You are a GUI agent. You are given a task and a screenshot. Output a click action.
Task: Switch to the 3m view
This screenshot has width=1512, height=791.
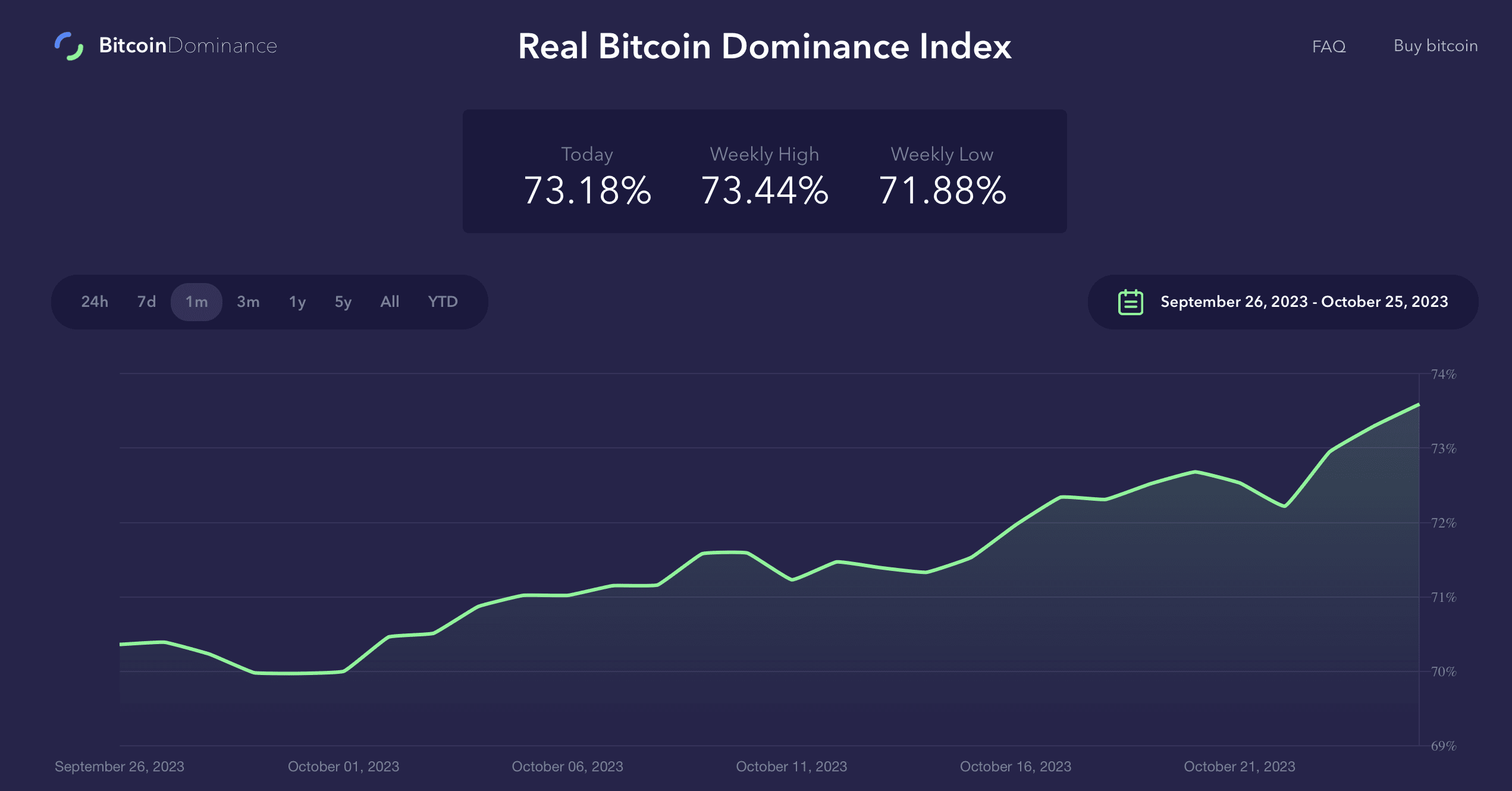click(x=247, y=302)
